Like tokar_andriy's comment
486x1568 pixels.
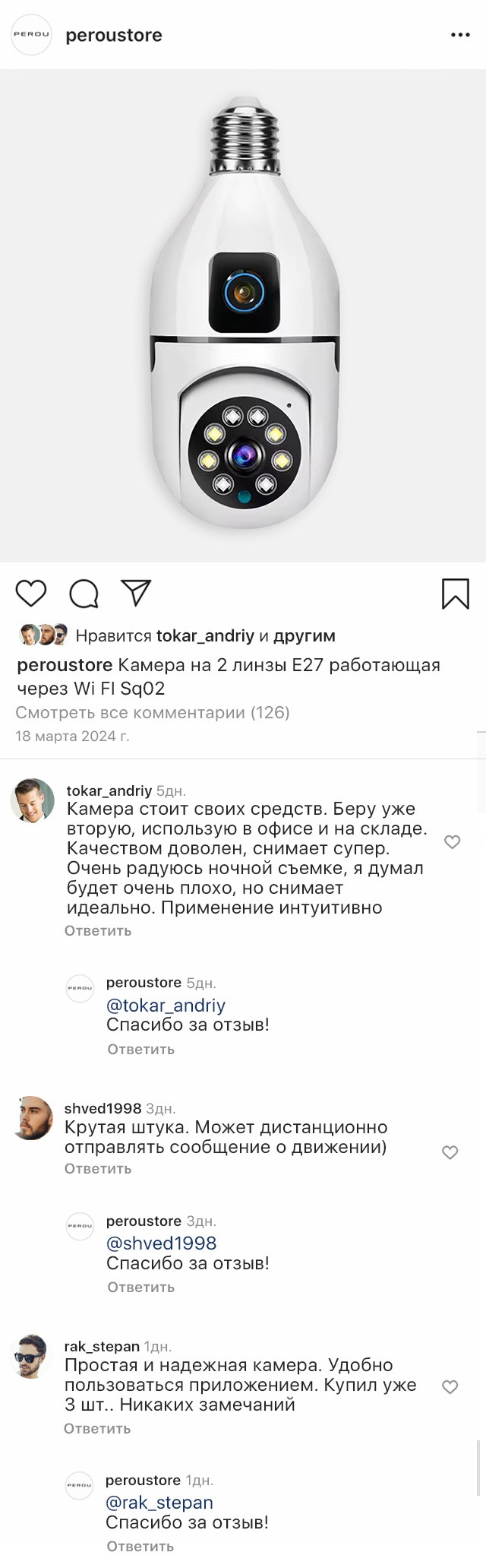coord(452,842)
